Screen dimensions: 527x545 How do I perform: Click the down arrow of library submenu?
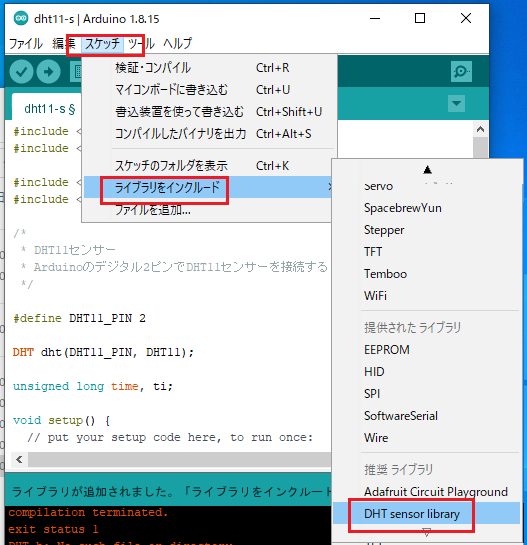(427, 532)
